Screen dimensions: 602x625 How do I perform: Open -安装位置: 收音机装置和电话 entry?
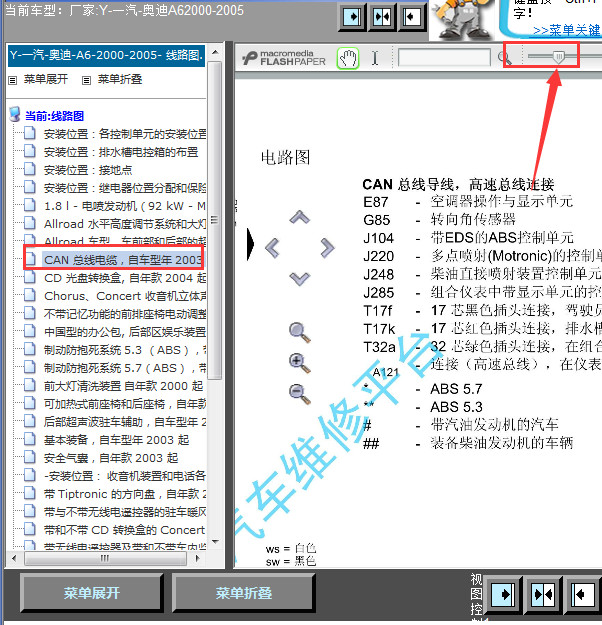point(125,476)
